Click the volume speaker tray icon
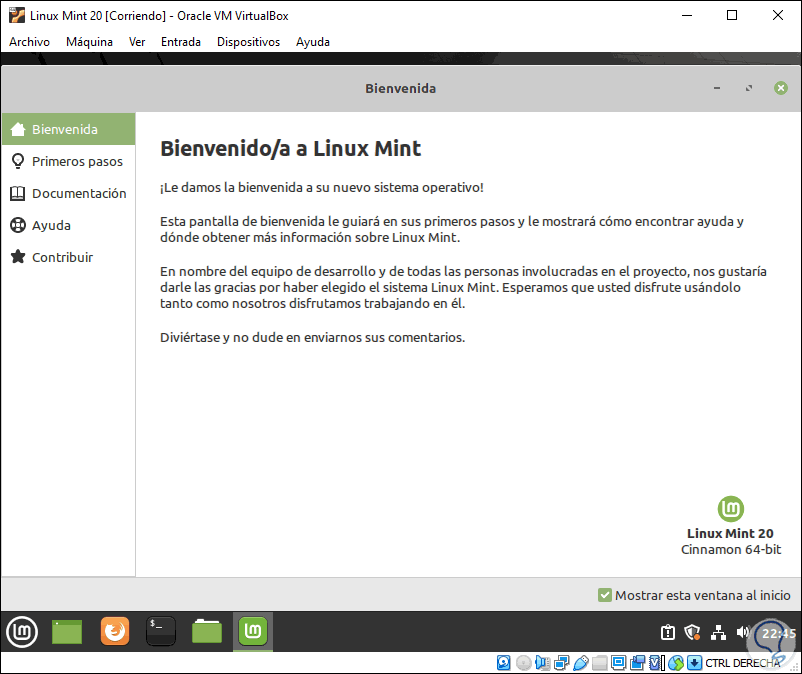The width and height of the screenshot is (802, 674). coord(742,633)
